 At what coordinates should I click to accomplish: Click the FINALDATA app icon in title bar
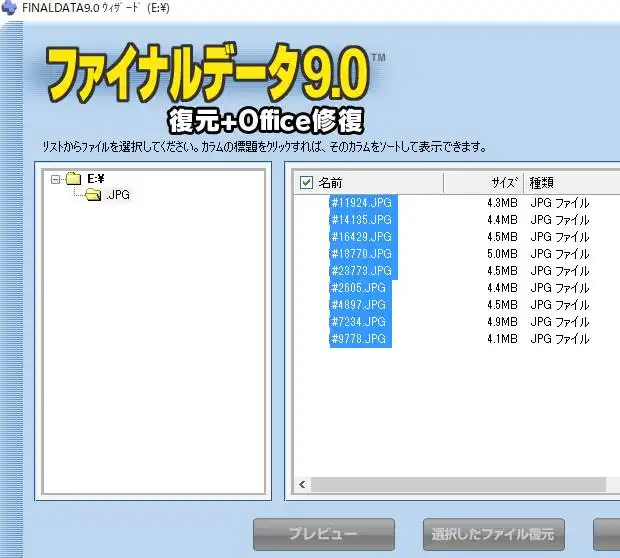click(9, 7)
